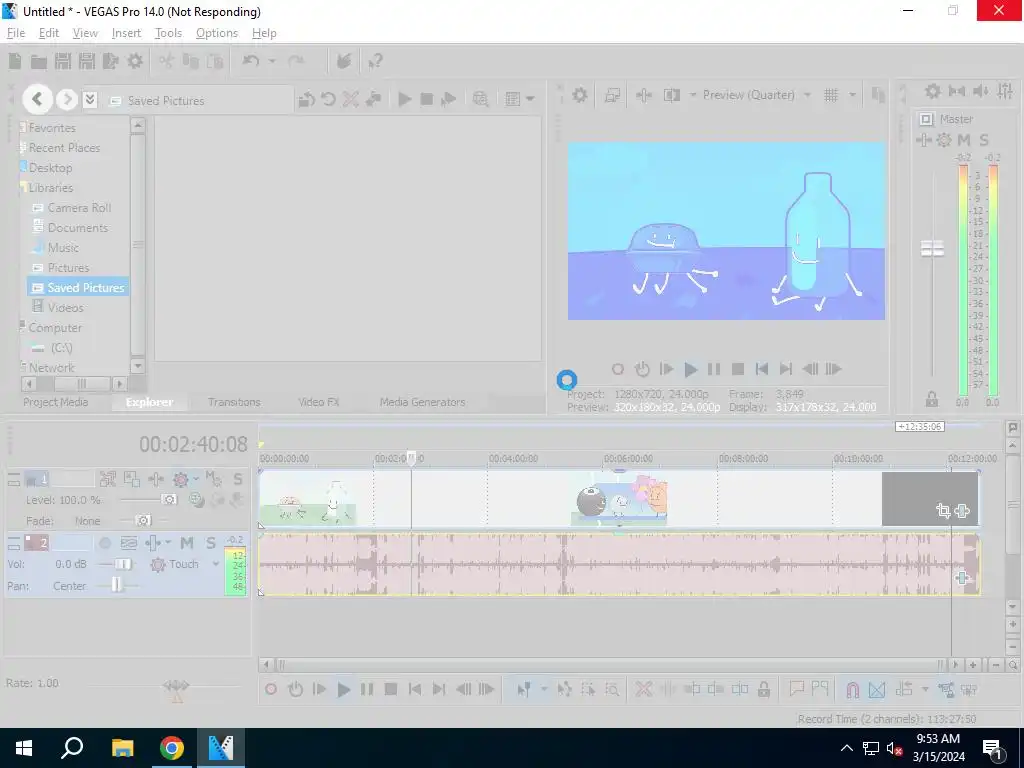Viewport: 1024px width, 768px height.
Task: Open Video Output FX in preview window
Action: coord(643,95)
